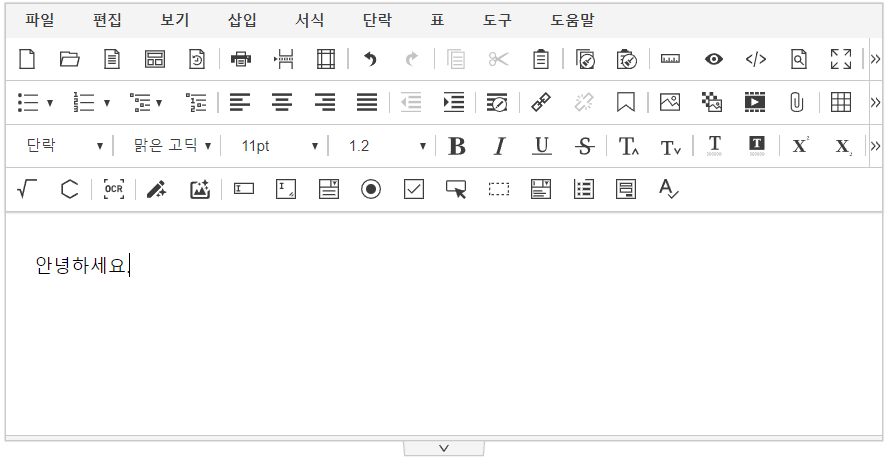The height and width of the screenshot is (458, 887).
Task: Open the 1.2 line spacing dropdown
Action: pos(387,146)
